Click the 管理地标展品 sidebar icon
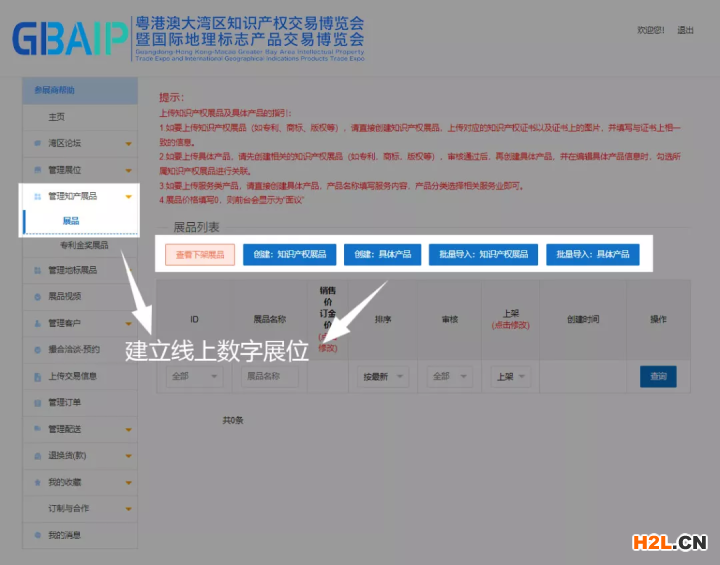 tap(38, 270)
